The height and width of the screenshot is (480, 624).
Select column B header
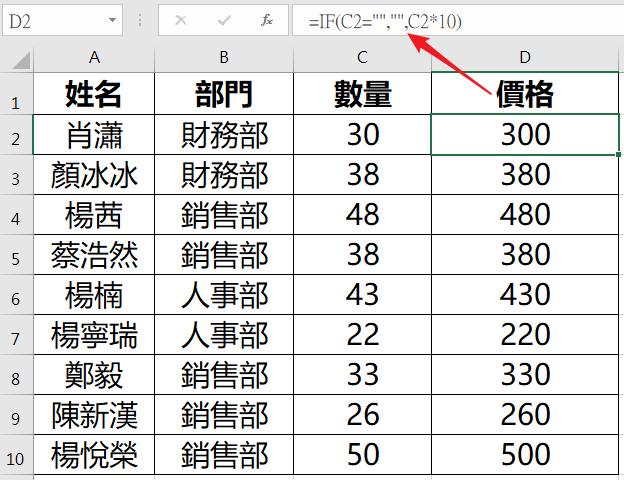tap(225, 59)
